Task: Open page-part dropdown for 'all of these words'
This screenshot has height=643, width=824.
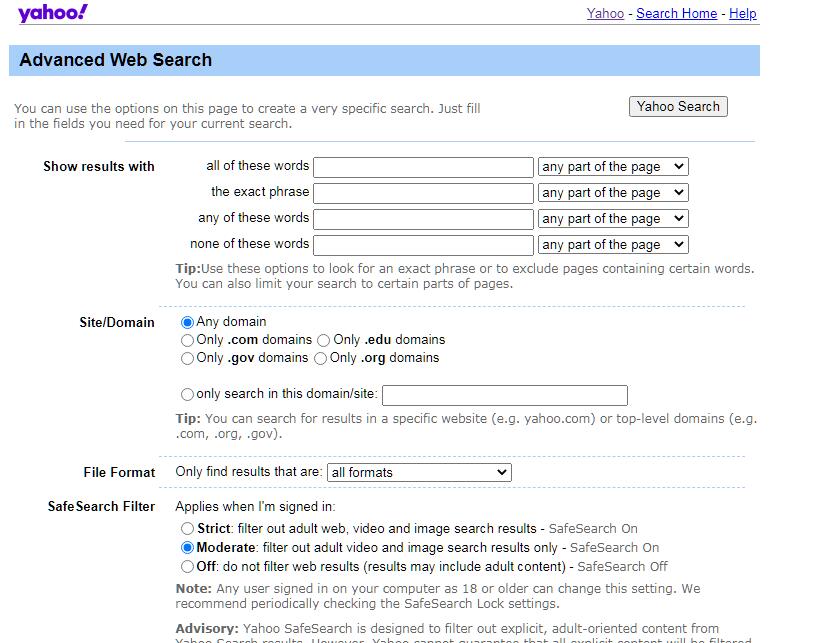Action: (x=613, y=167)
